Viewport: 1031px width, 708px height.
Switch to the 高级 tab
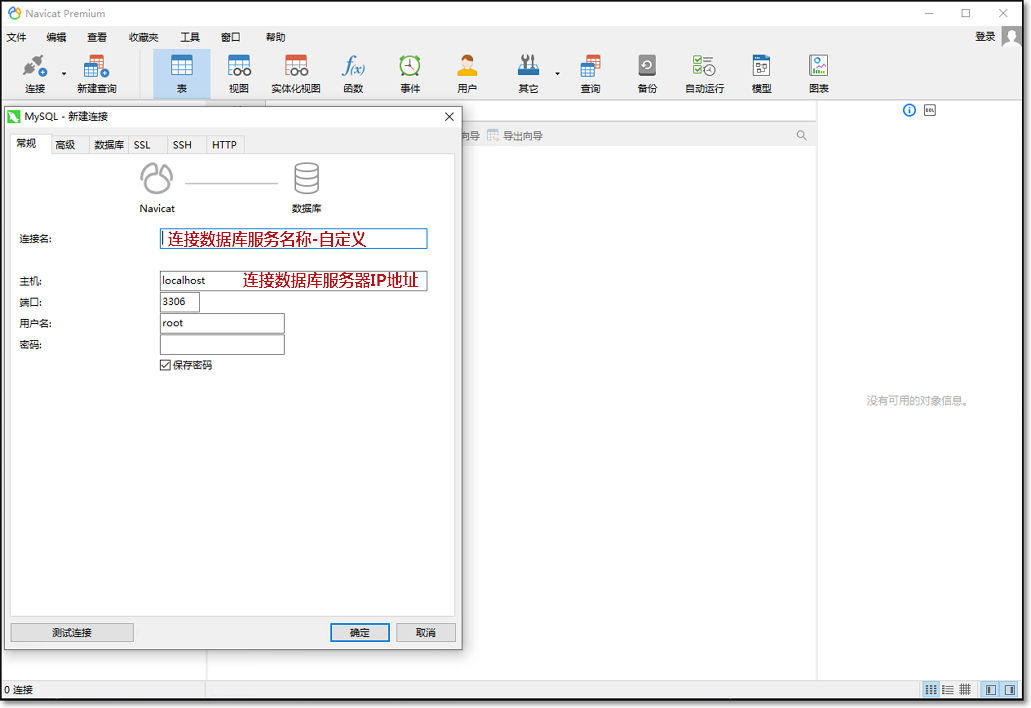pyautogui.click(x=65, y=145)
